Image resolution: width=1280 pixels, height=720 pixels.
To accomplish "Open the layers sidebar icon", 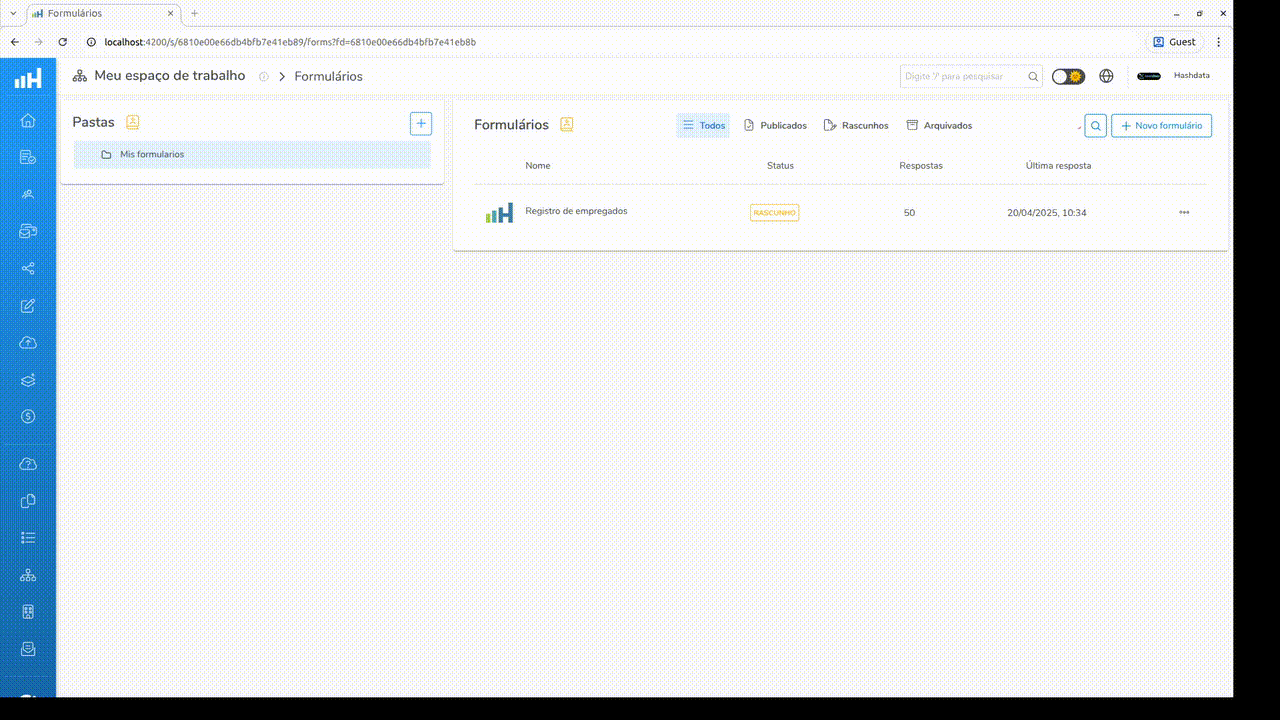I will tap(28, 379).
